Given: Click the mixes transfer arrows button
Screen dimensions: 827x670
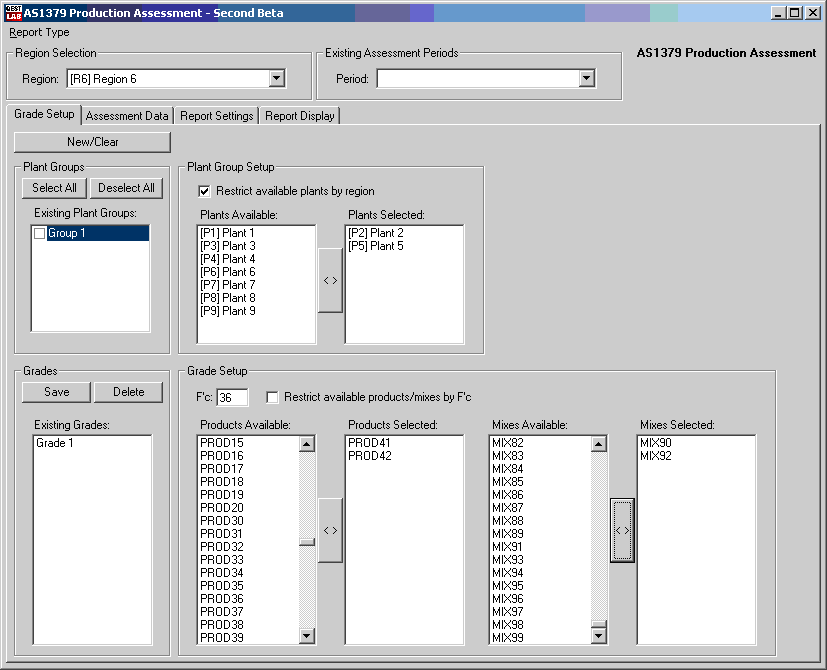Looking at the screenshot, I should (x=622, y=530).
